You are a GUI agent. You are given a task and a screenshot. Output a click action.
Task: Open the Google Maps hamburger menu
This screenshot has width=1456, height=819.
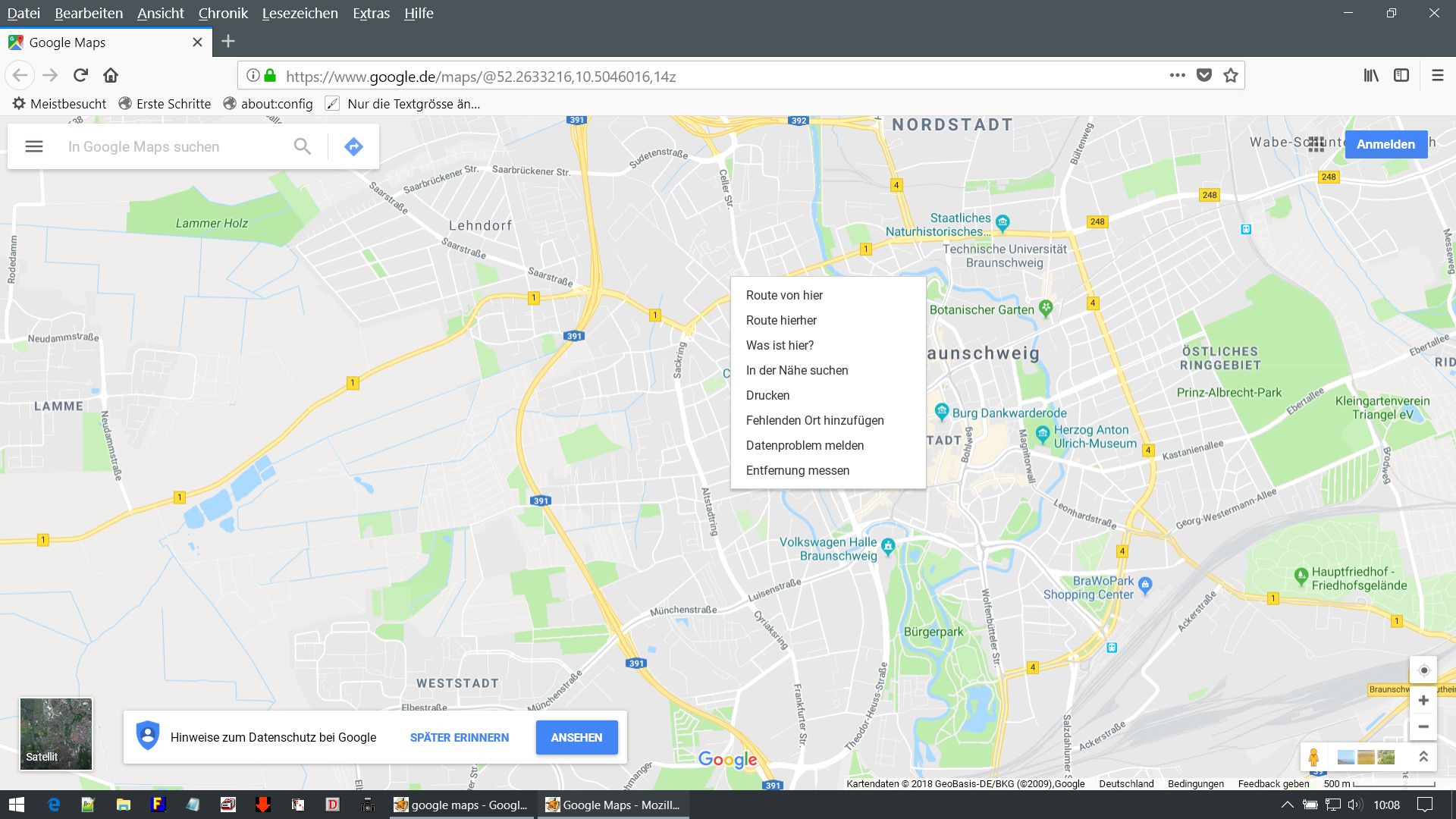tap(34, 146)
